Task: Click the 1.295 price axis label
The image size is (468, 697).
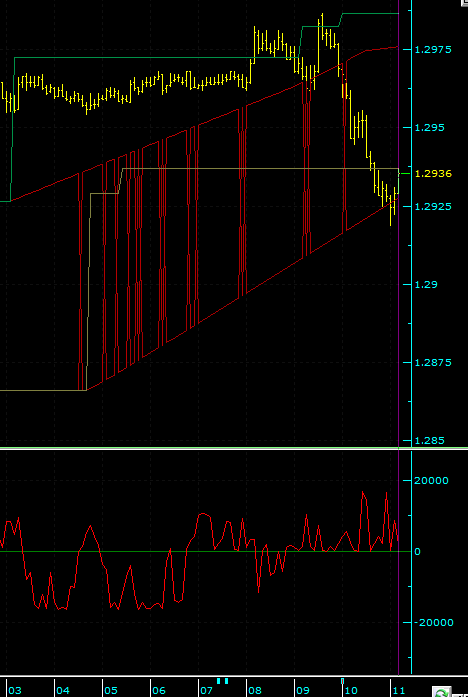Action: [429, 128]
